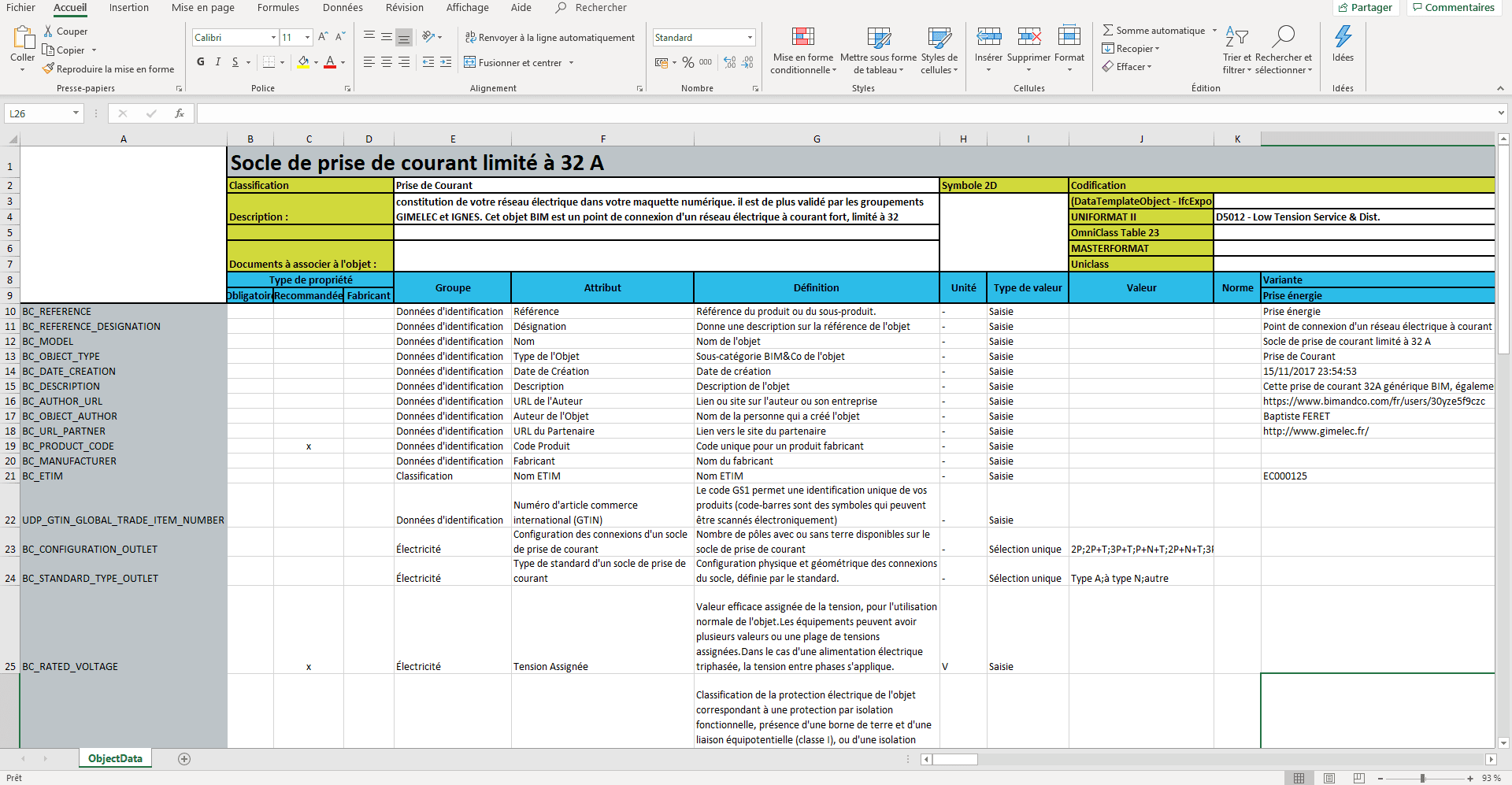Toggle italic I formatting
Screen dimensions: 1512x785
point(218,62)
